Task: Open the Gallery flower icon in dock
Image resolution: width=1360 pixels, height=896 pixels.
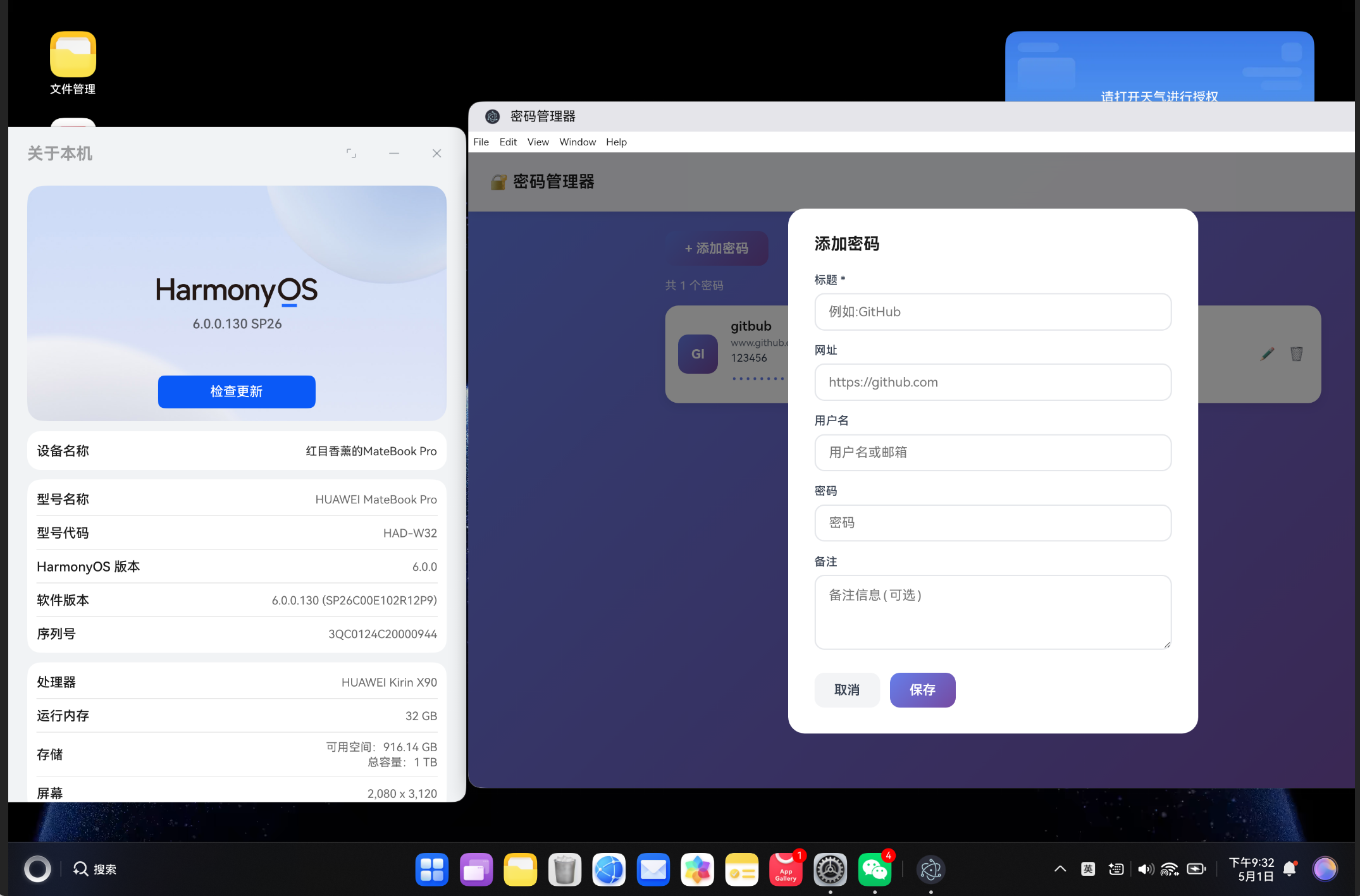Action: pos(698,869)
